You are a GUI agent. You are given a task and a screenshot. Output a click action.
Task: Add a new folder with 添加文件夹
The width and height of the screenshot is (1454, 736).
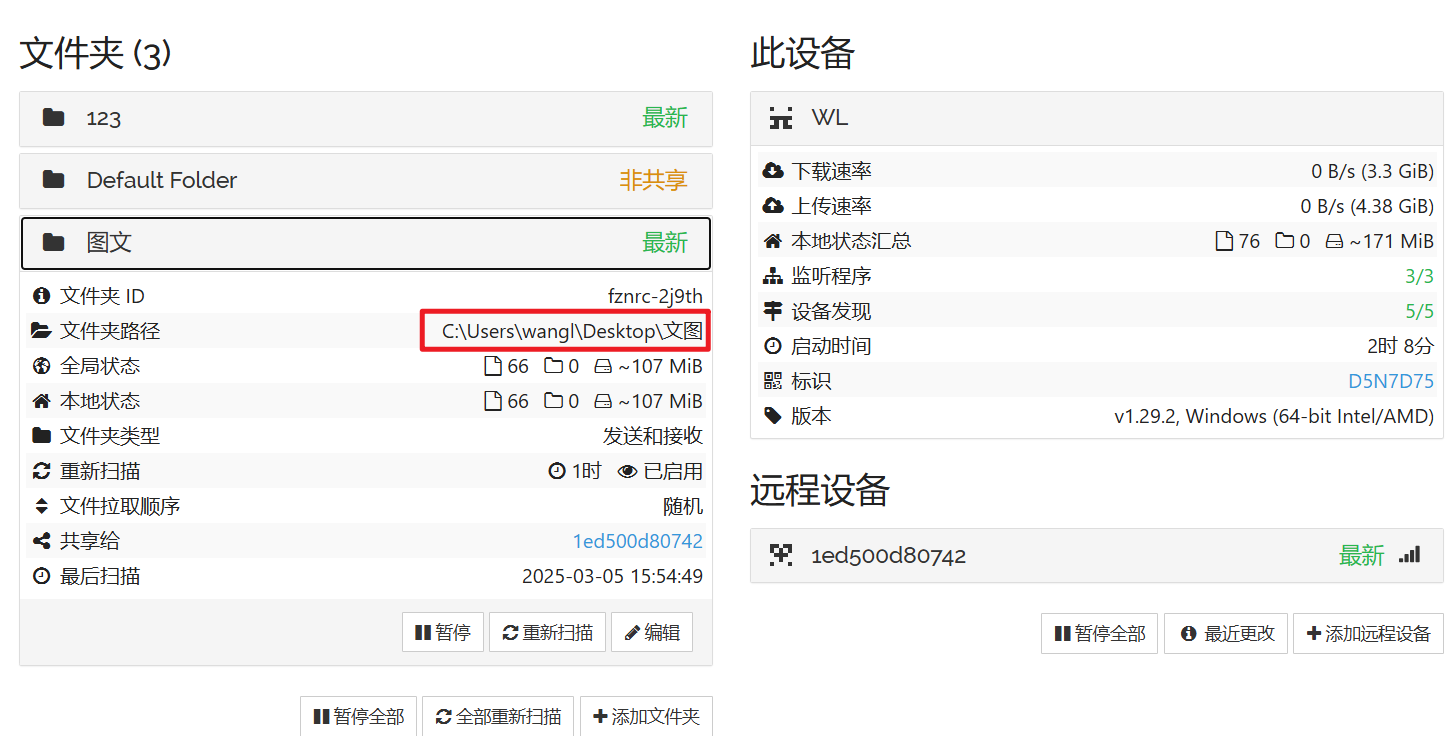(646, 716)
